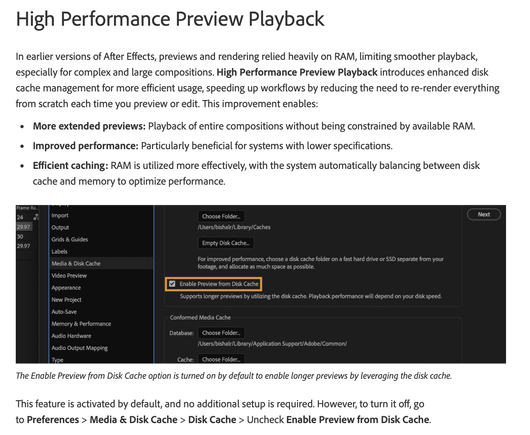Open Import preferences category
Viewport: 530px width, 435px height.
point(60,215)
